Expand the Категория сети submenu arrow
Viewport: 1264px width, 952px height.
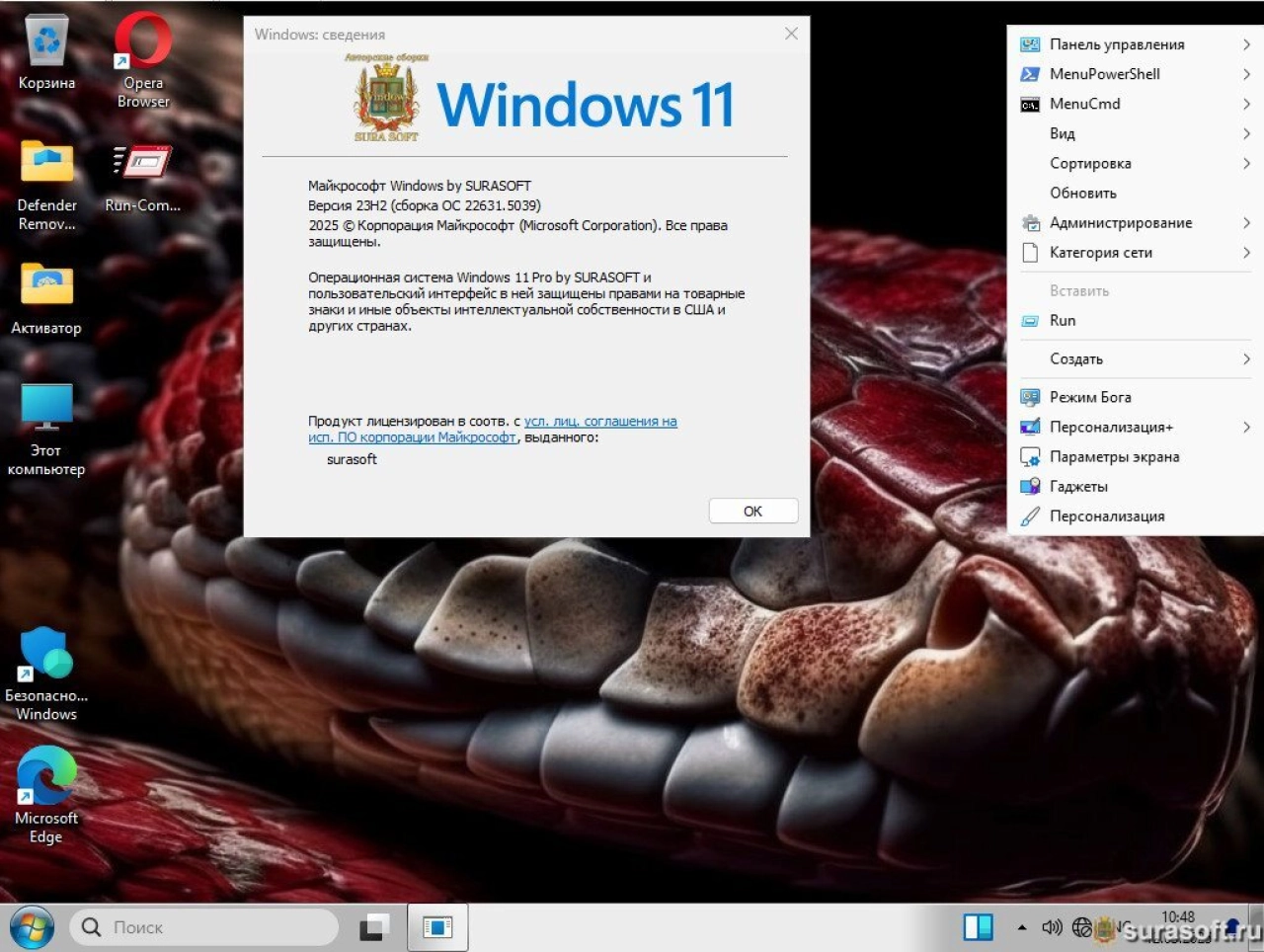coord(1247,253)
